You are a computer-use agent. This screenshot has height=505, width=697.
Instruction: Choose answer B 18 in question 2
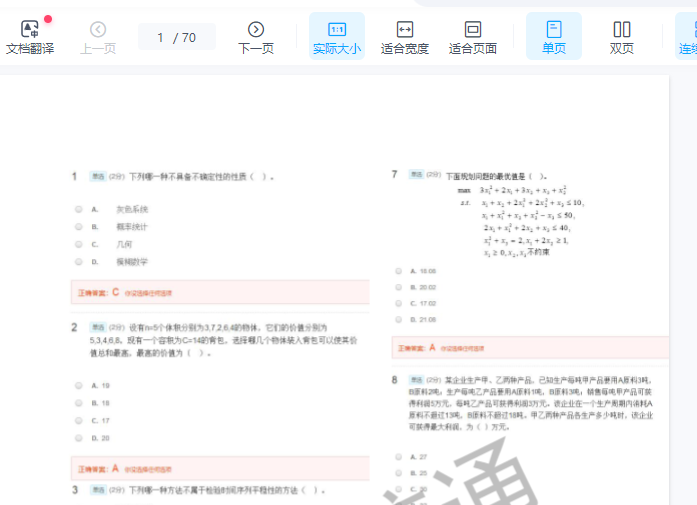pos(79,403)
